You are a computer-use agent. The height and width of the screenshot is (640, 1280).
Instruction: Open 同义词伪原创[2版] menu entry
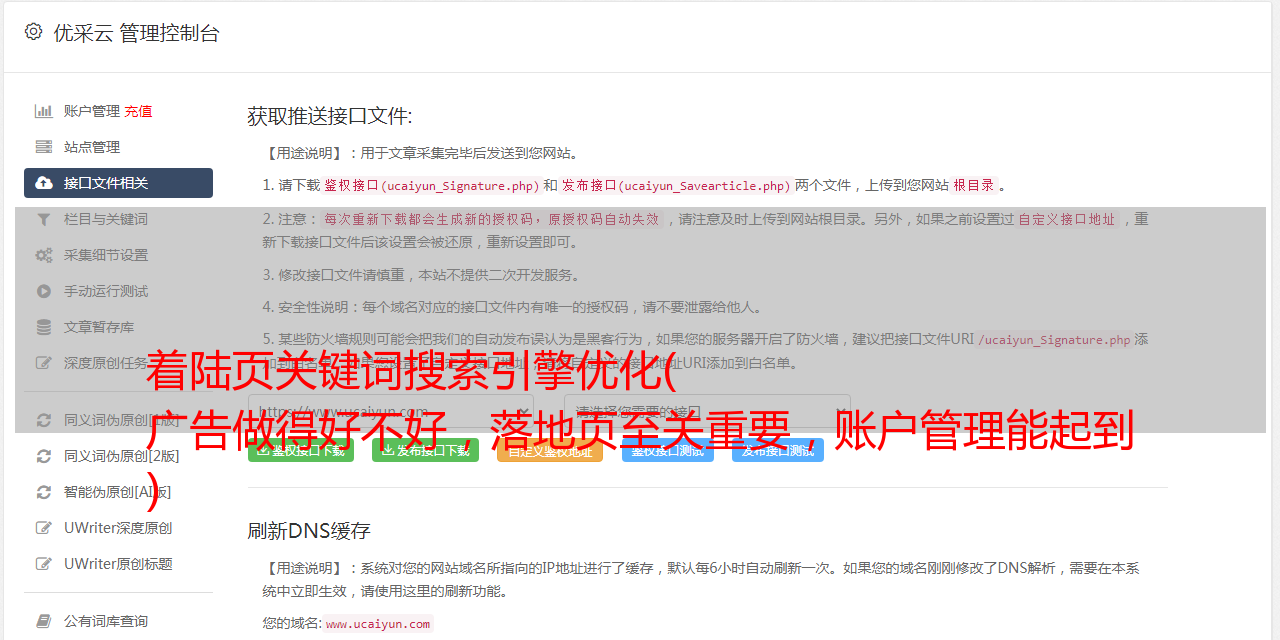click(122, 456)
